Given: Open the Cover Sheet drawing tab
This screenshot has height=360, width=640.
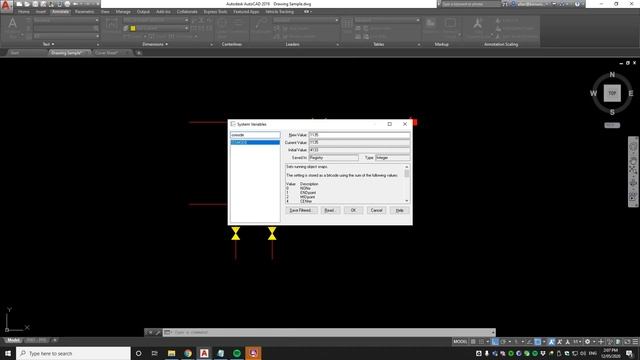Looking at the screenshot, I should pos(107,53).
